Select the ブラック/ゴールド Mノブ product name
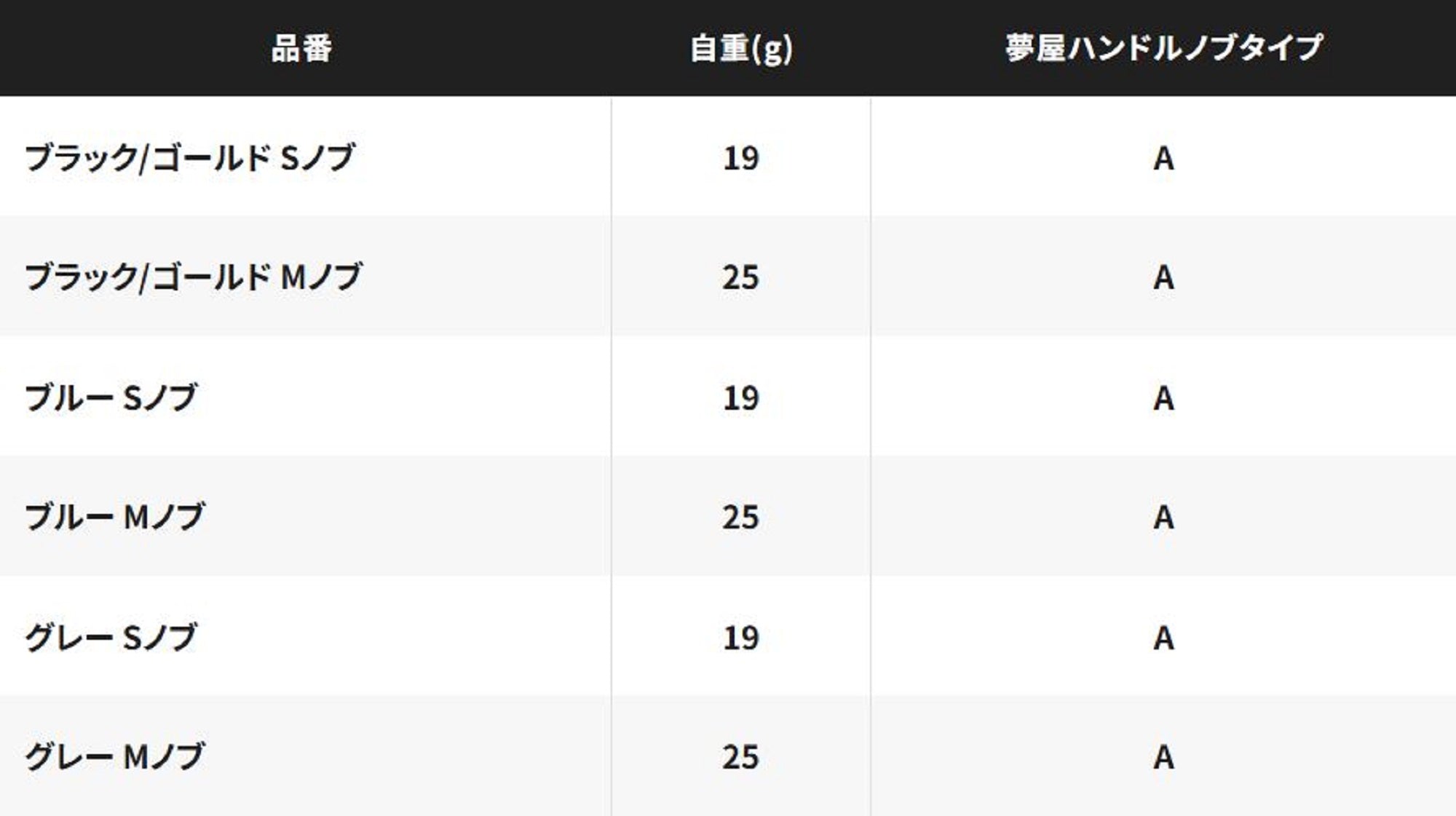Image resolution: width=1456 pixels, height=816 pixels. click(193, 277)
